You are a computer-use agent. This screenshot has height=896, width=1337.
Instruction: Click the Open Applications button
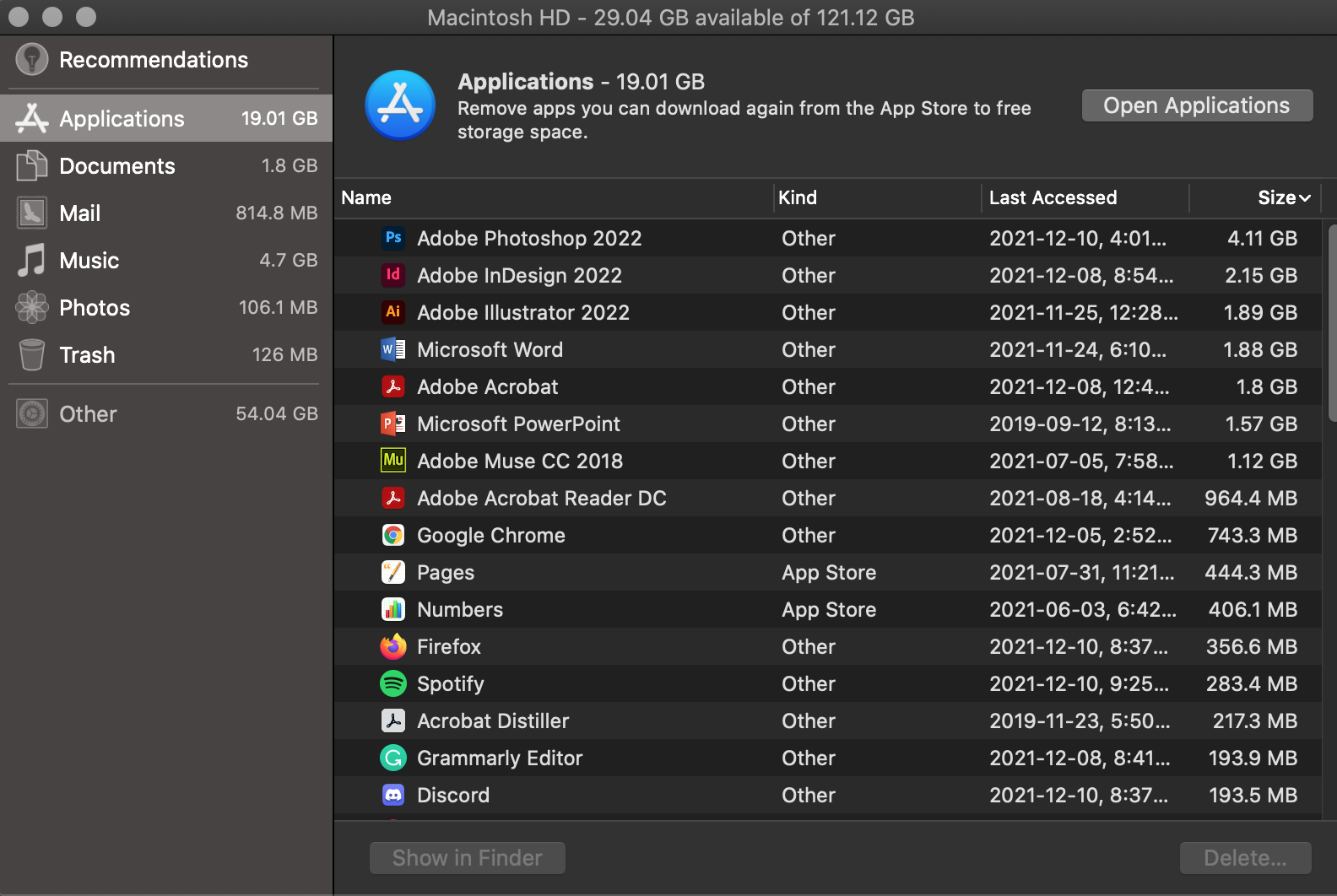coord(1197,105)
